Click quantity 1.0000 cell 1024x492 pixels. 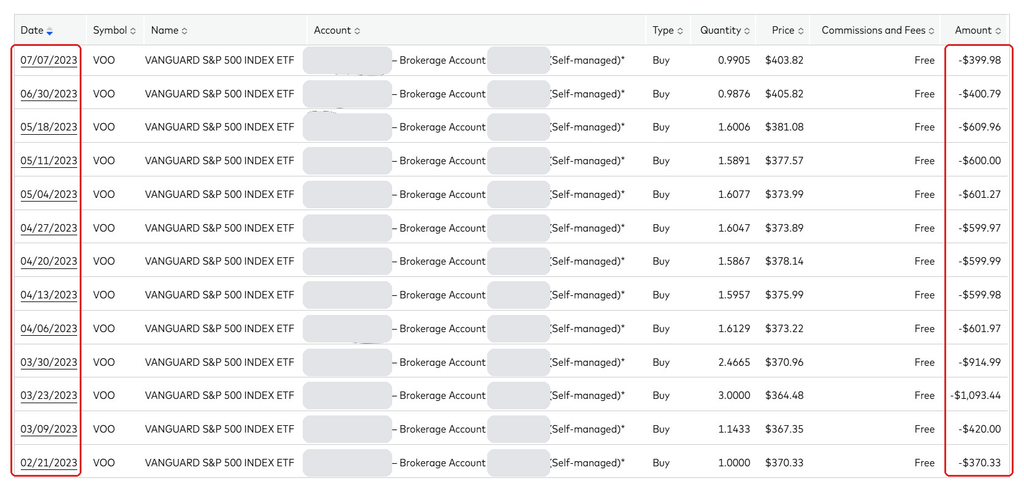coord(735,463)
